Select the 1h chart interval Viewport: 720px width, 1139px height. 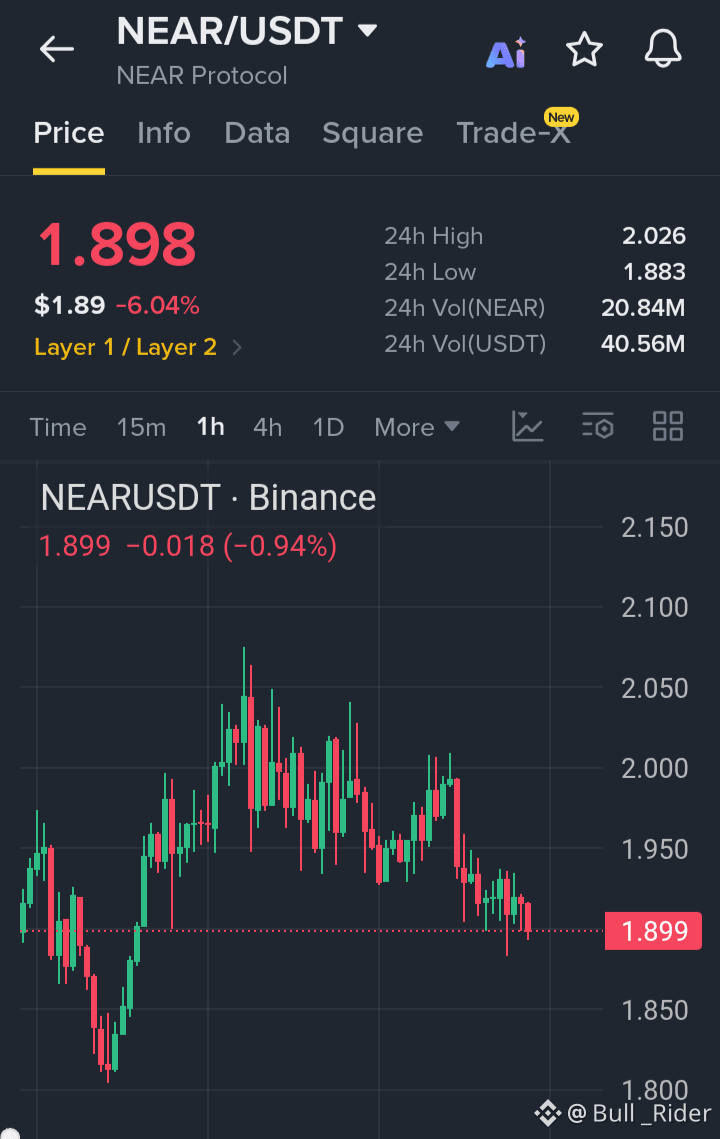pos(211,427)
